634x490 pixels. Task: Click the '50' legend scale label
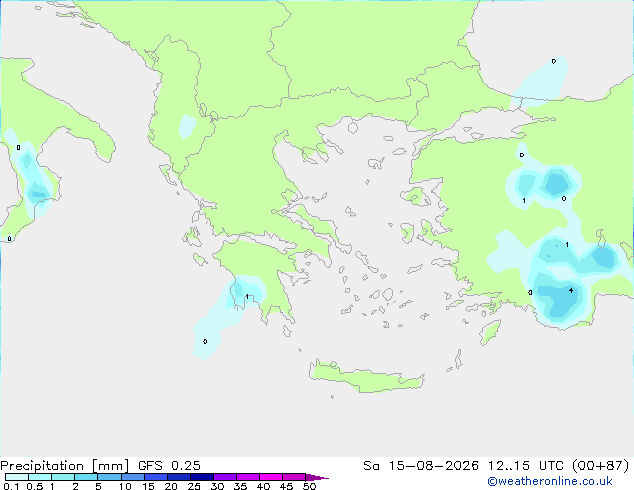pos(309,486)
